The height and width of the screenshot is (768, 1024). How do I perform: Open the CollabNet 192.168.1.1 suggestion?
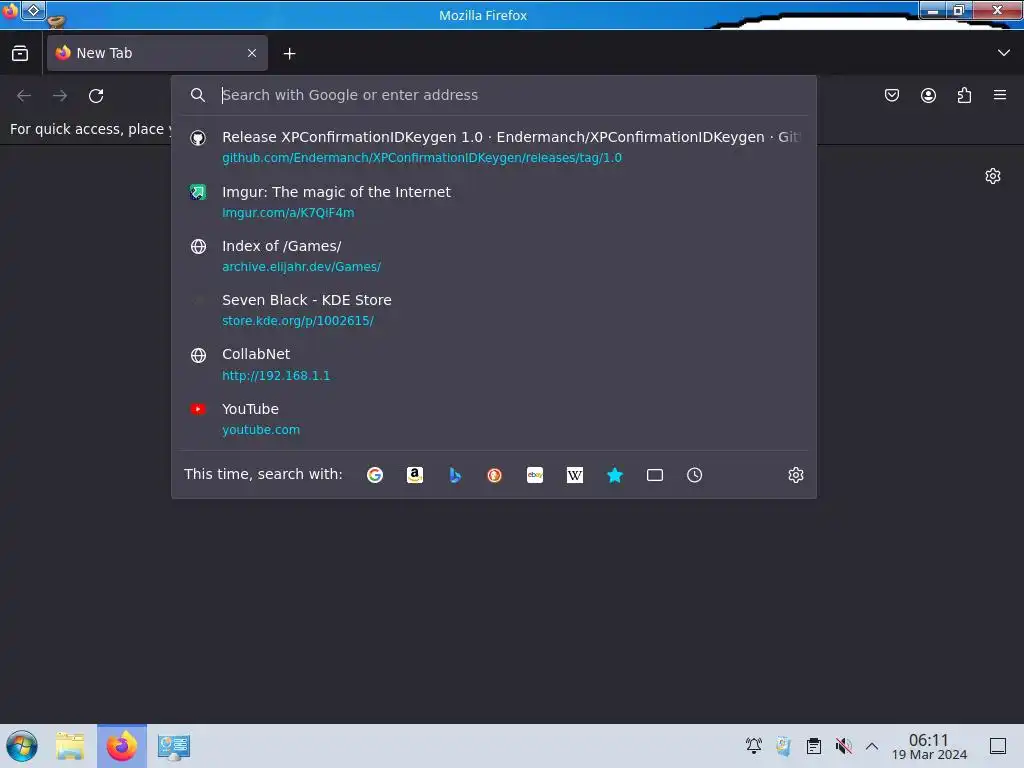tap(494, 364)
